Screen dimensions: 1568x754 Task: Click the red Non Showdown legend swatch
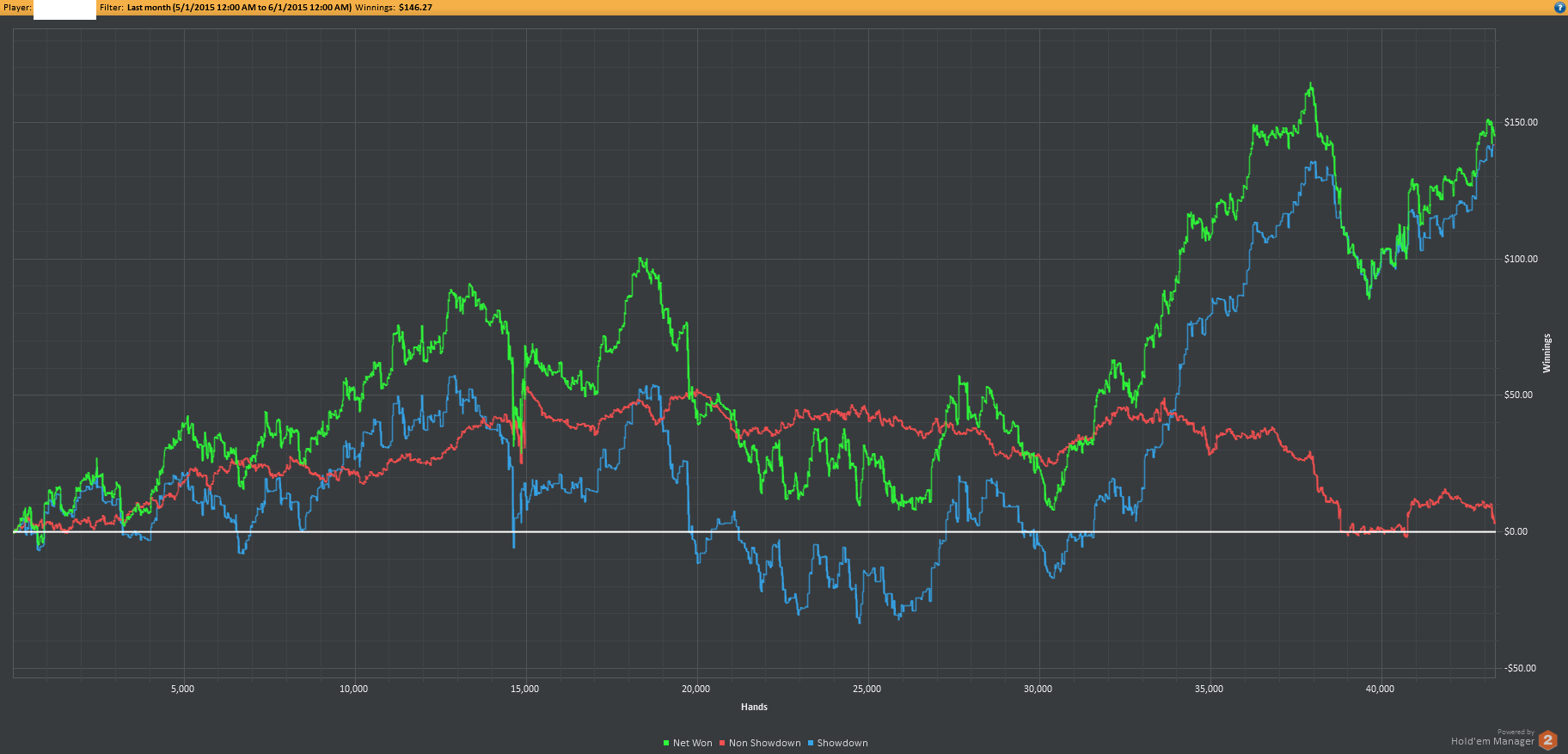click(723, 743)
